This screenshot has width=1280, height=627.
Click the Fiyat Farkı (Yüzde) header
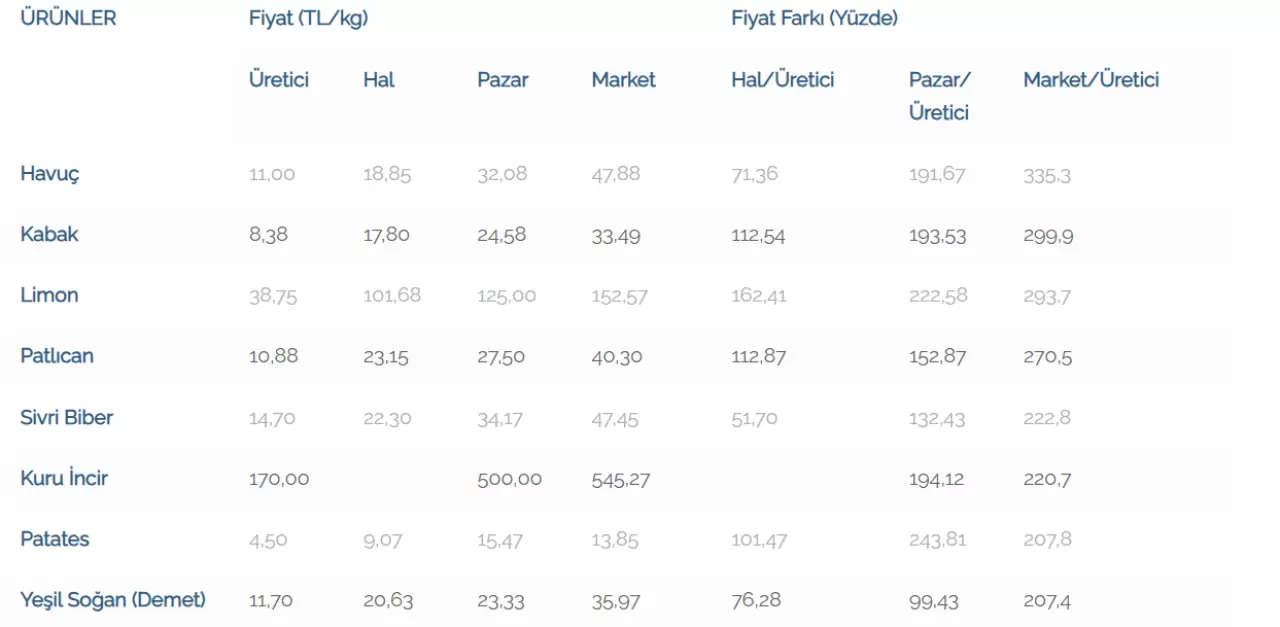click(x=814, y=18)
